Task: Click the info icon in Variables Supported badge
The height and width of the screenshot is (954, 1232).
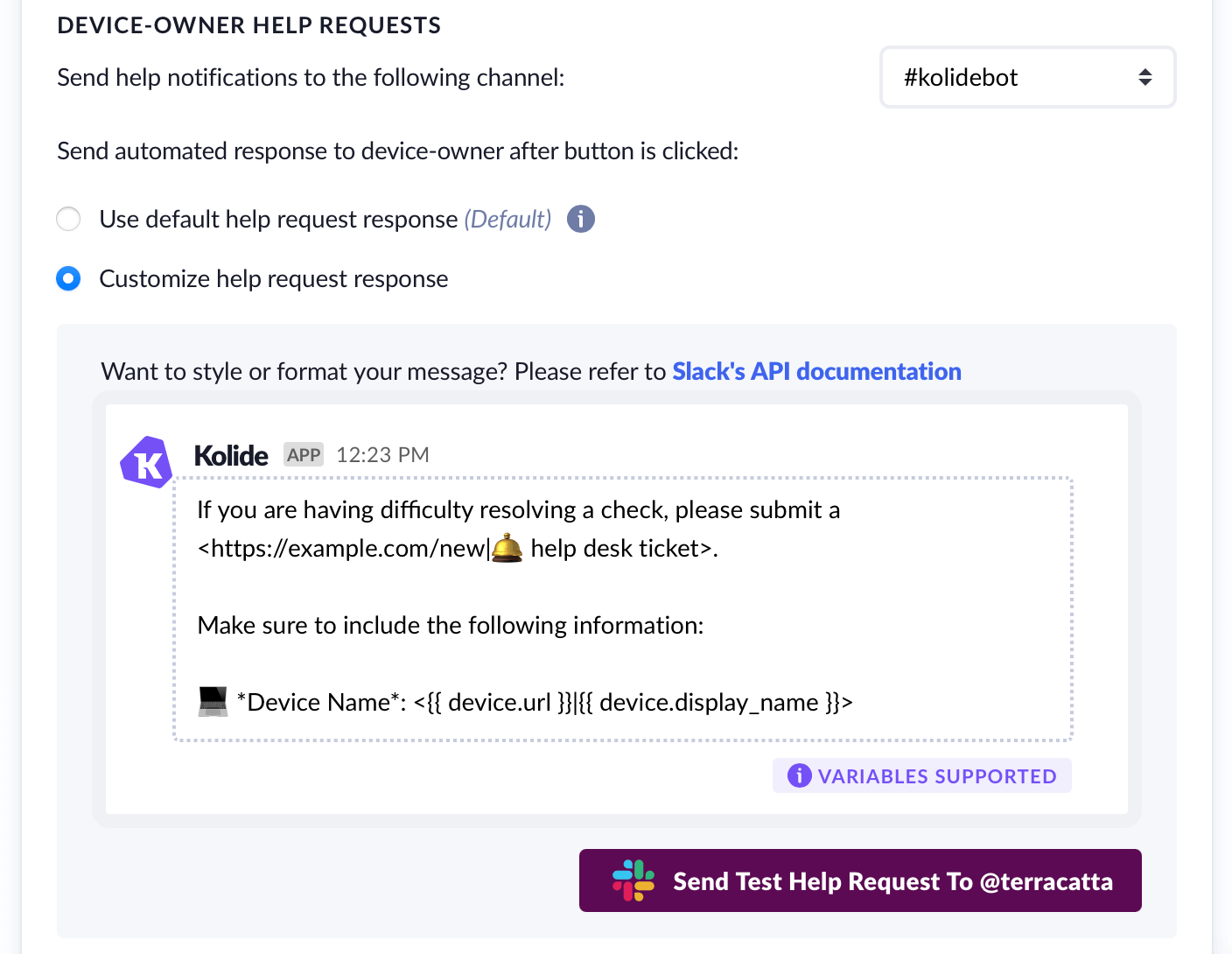Action: click(x=799, y=775)
